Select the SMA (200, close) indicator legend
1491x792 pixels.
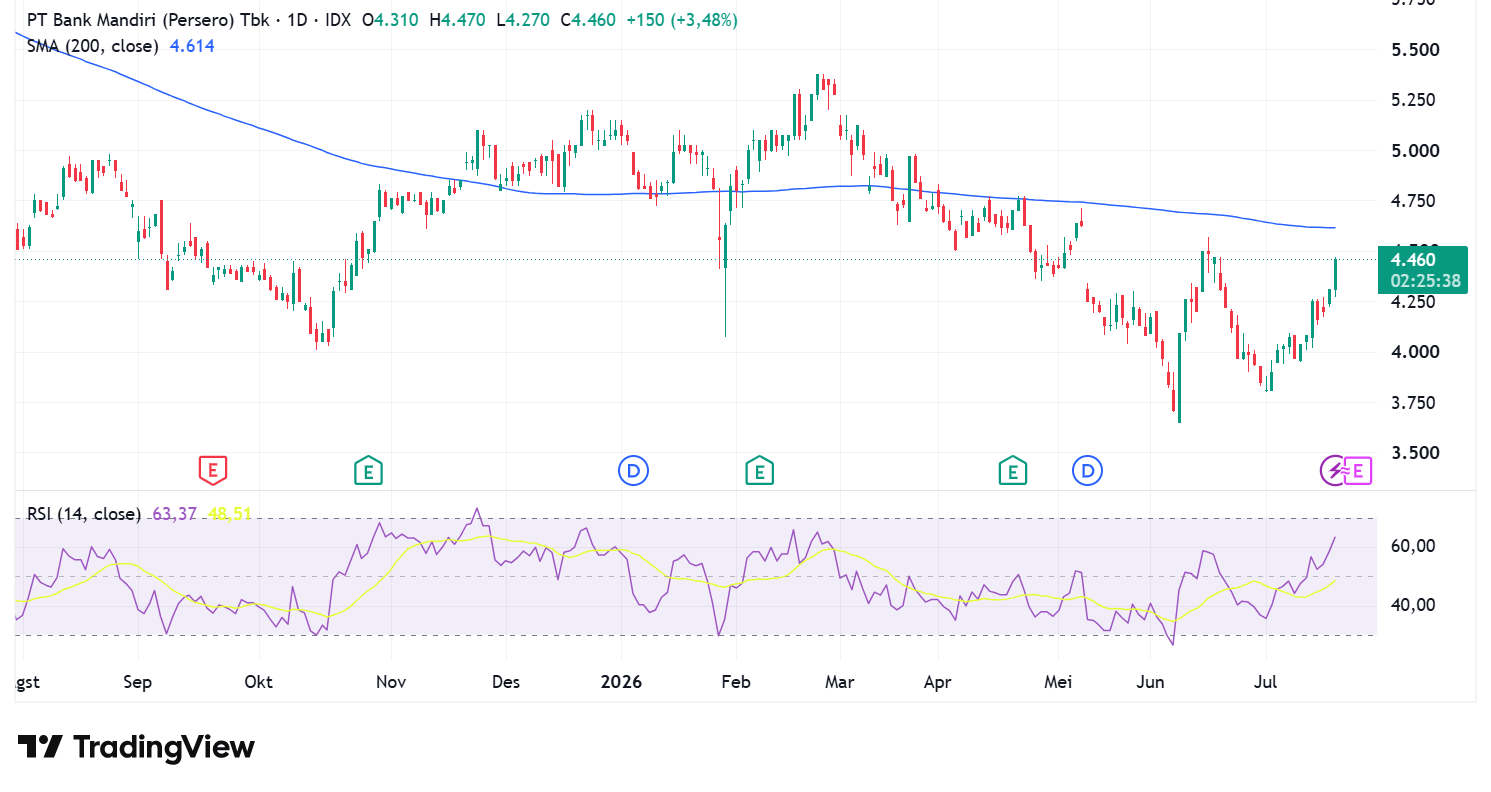point(92,46)
